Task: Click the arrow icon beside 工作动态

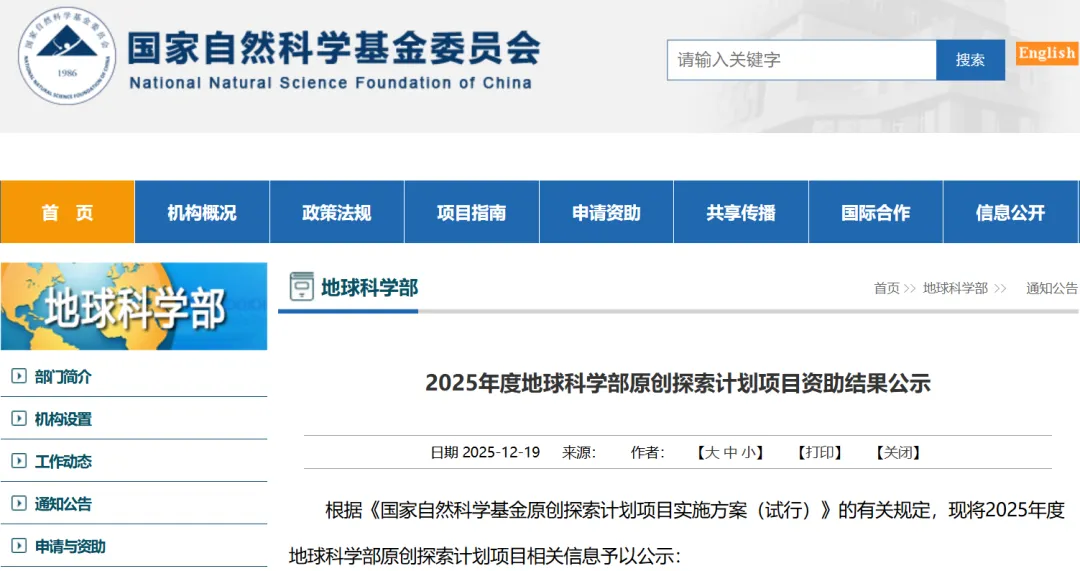Action: (x=18, y=461)
